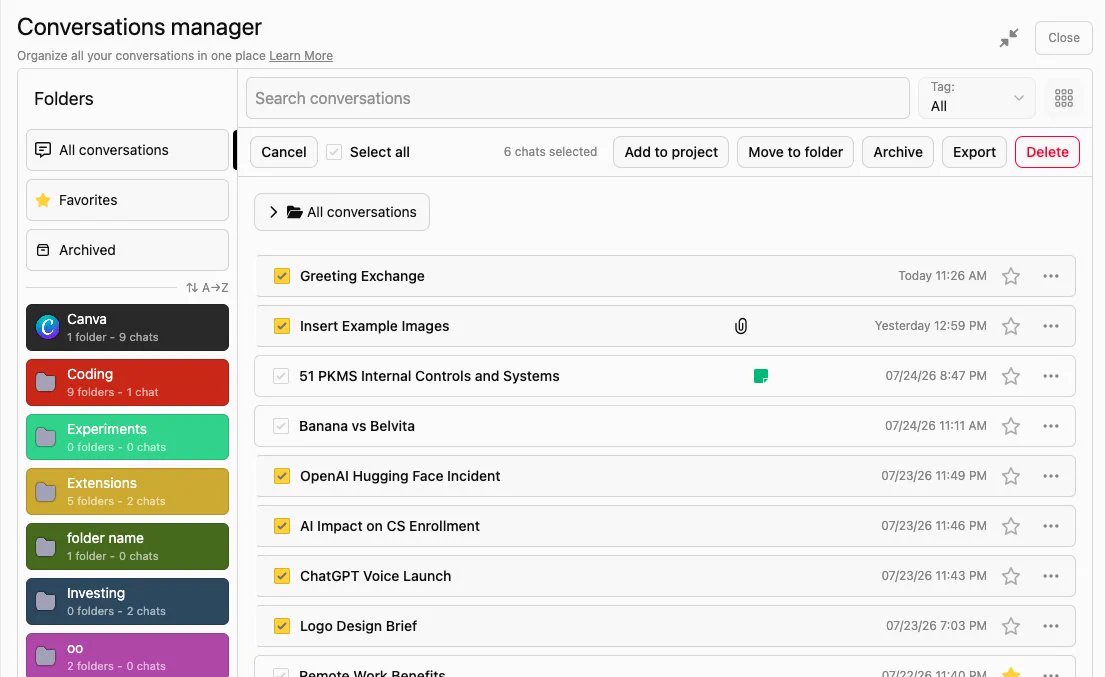Uncheck the Greeting Exchange checkbox
Screen dimensions: 1105x677
point(282,276)
